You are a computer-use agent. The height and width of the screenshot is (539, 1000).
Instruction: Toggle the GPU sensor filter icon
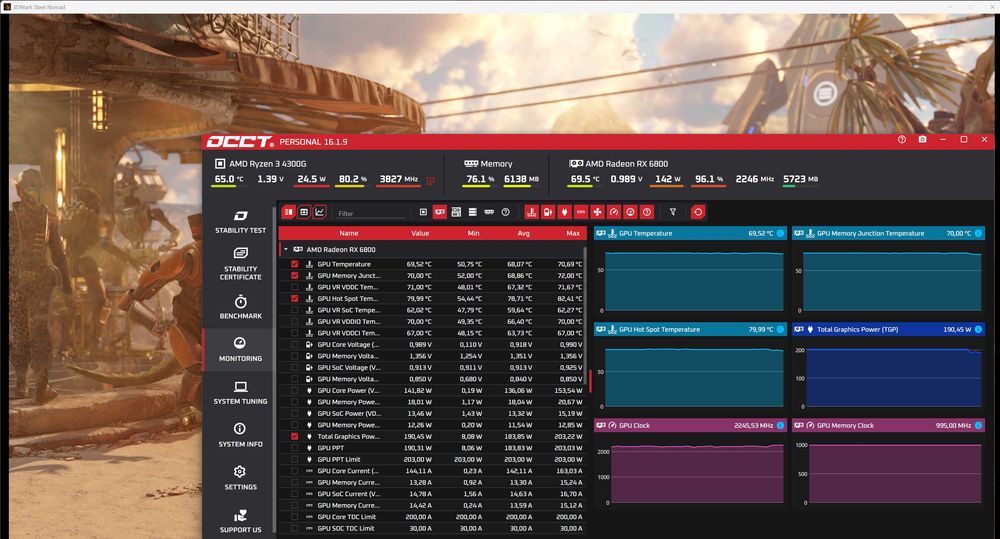(x=439, y=212)
